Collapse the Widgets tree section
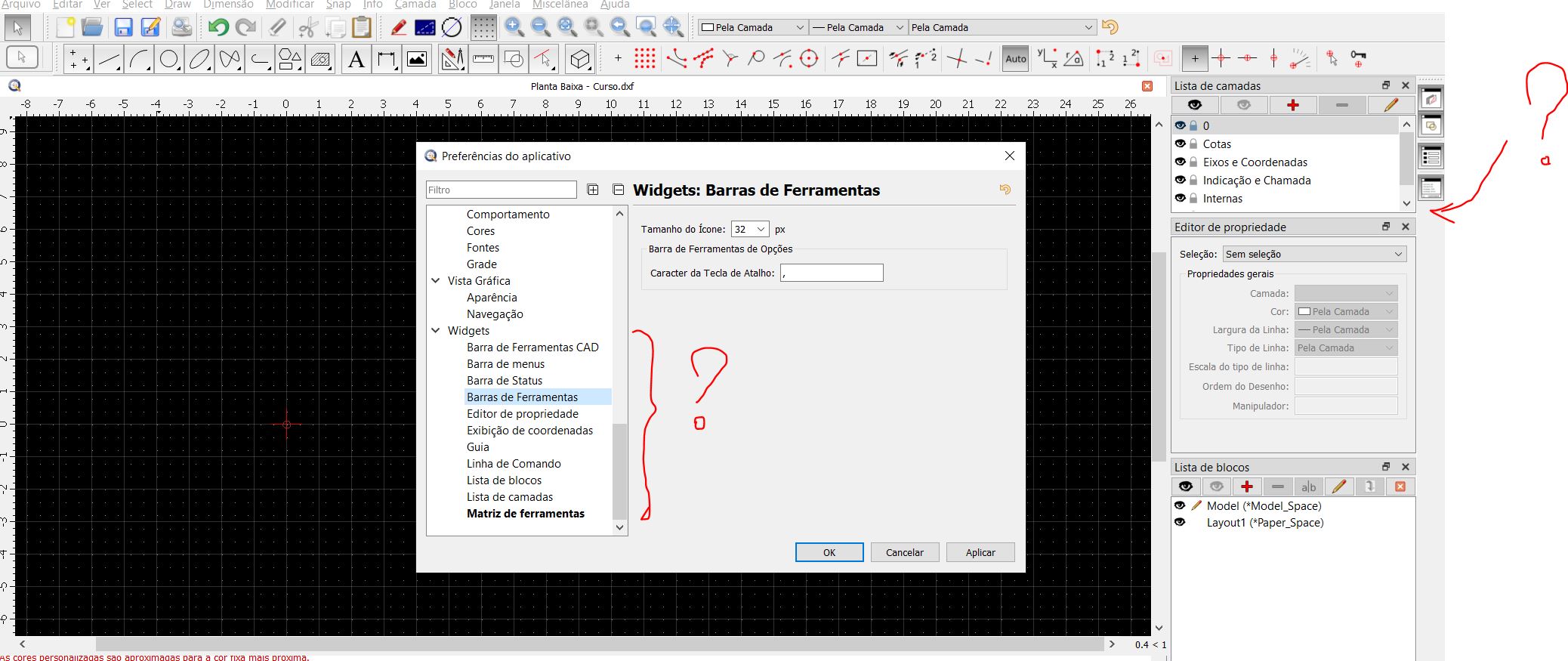 (436, 331)
